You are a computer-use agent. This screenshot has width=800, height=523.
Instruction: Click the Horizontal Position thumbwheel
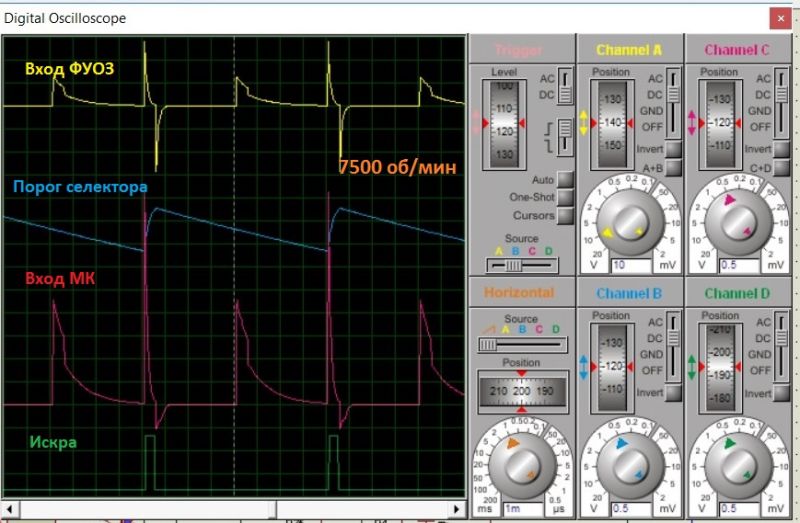(x=522, y=391)
